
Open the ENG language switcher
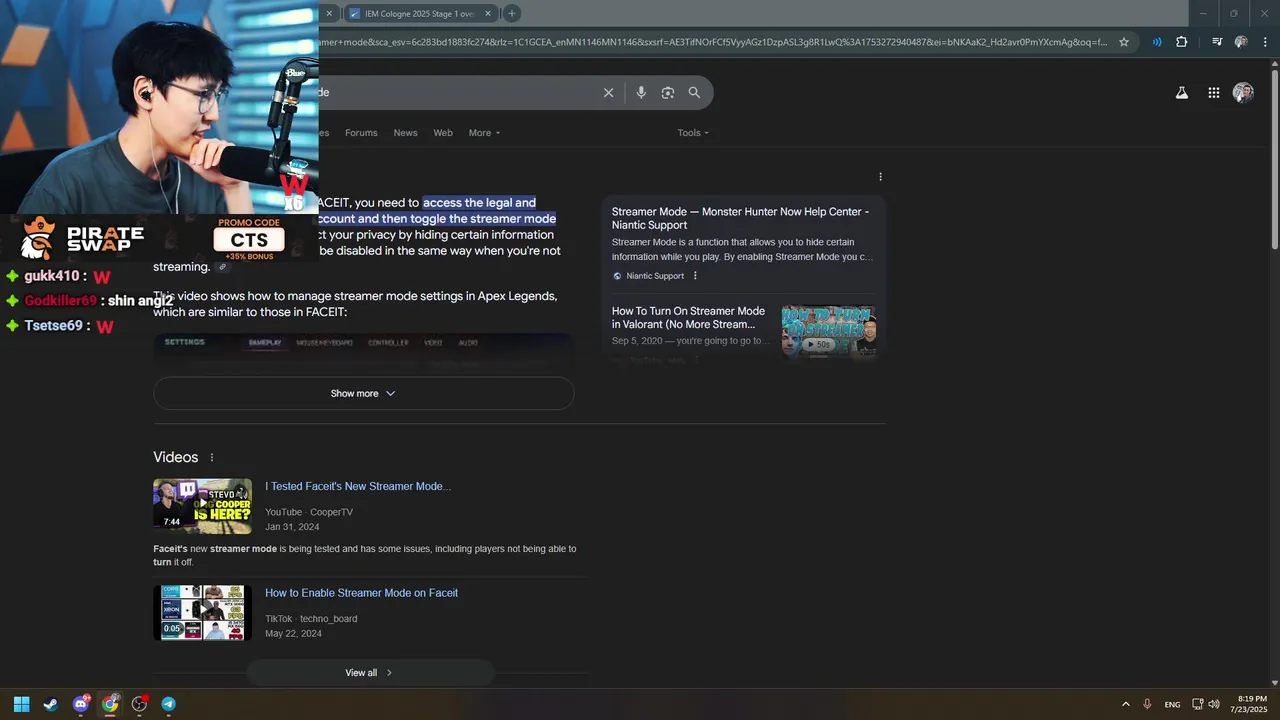(x=1172, y=704)
